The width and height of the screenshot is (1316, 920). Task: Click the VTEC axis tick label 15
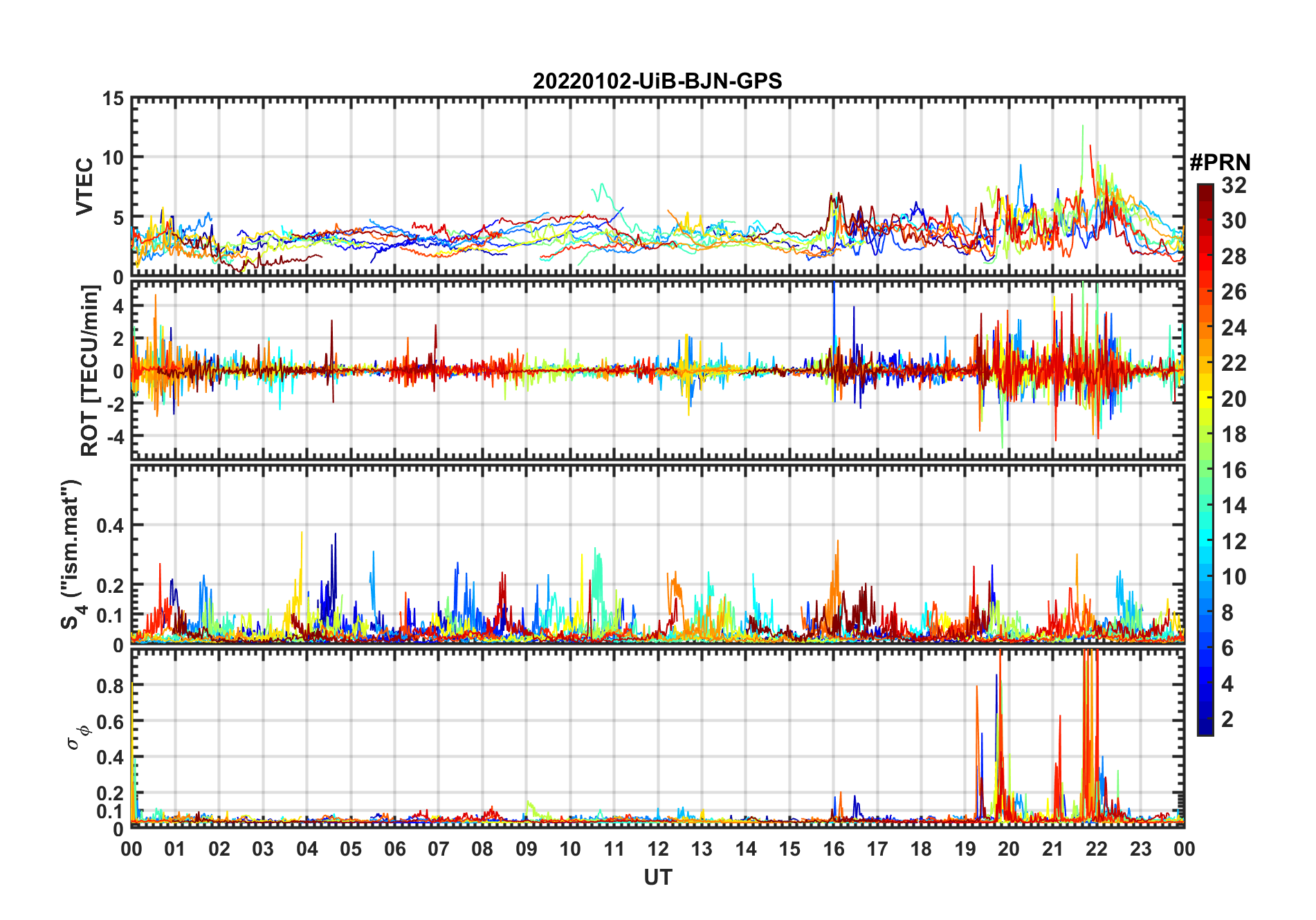pyautogui.click(x=113, y=99)
